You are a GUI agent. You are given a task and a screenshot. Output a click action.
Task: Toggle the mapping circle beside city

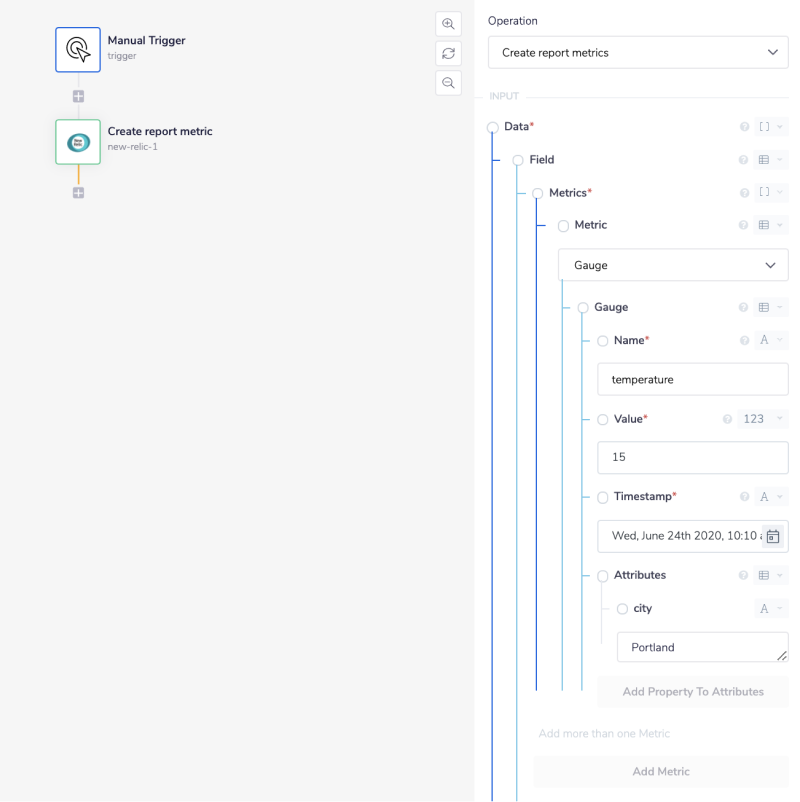tap(620, 608)
